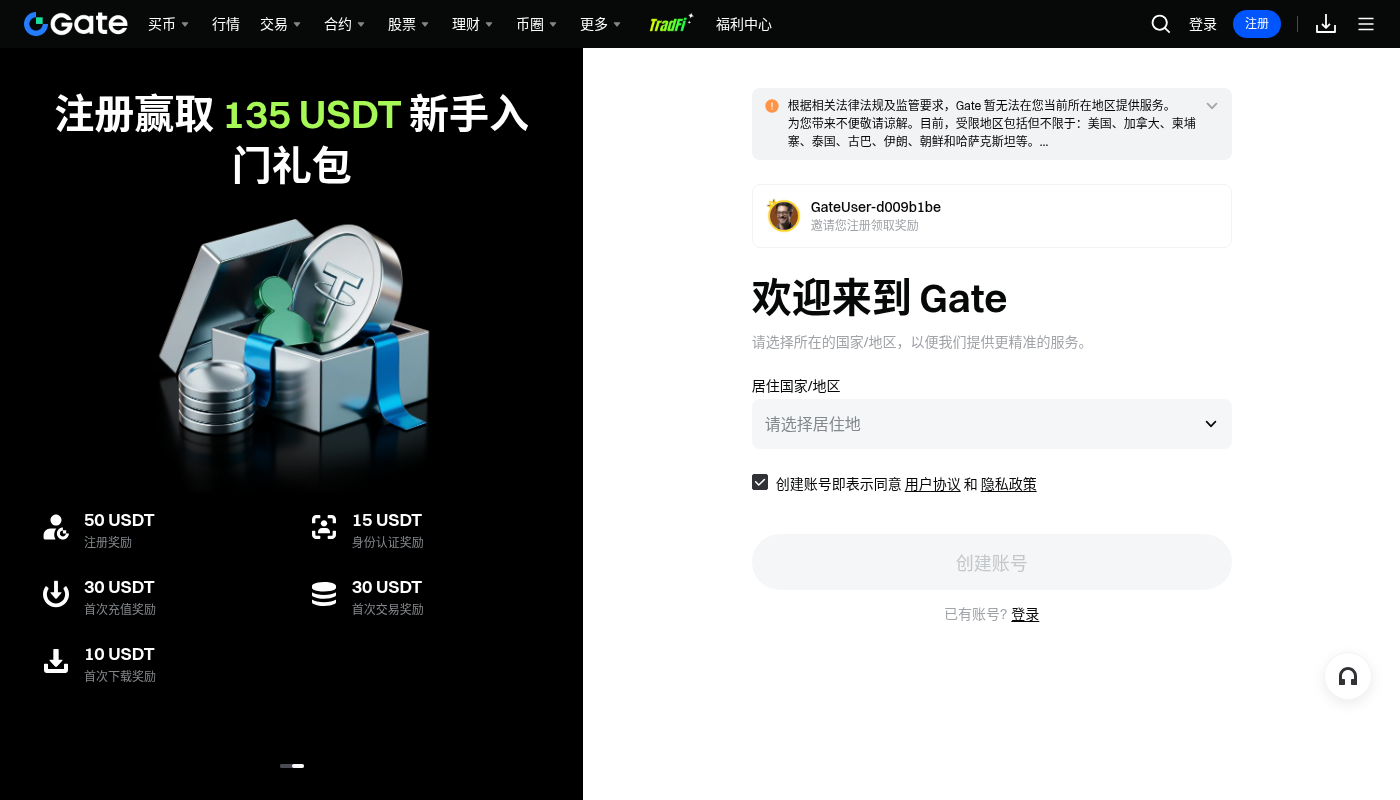Expand the 理财 navigation dropdown
The height and width of the screenshot is (800, 1400).
point(472,24)
